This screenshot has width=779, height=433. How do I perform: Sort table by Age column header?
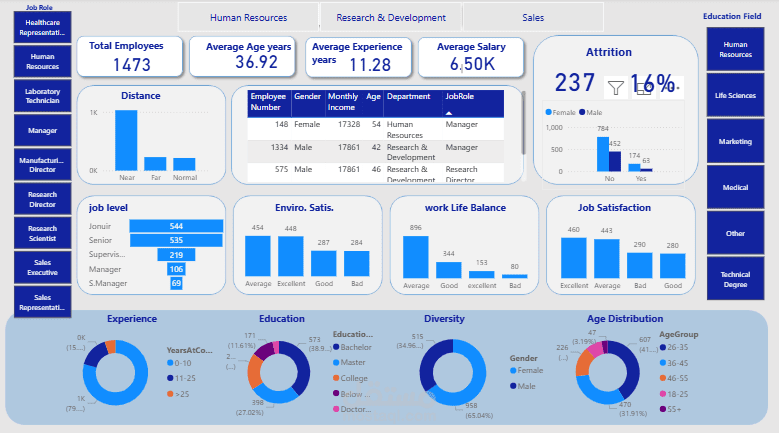tap(374, 103)
